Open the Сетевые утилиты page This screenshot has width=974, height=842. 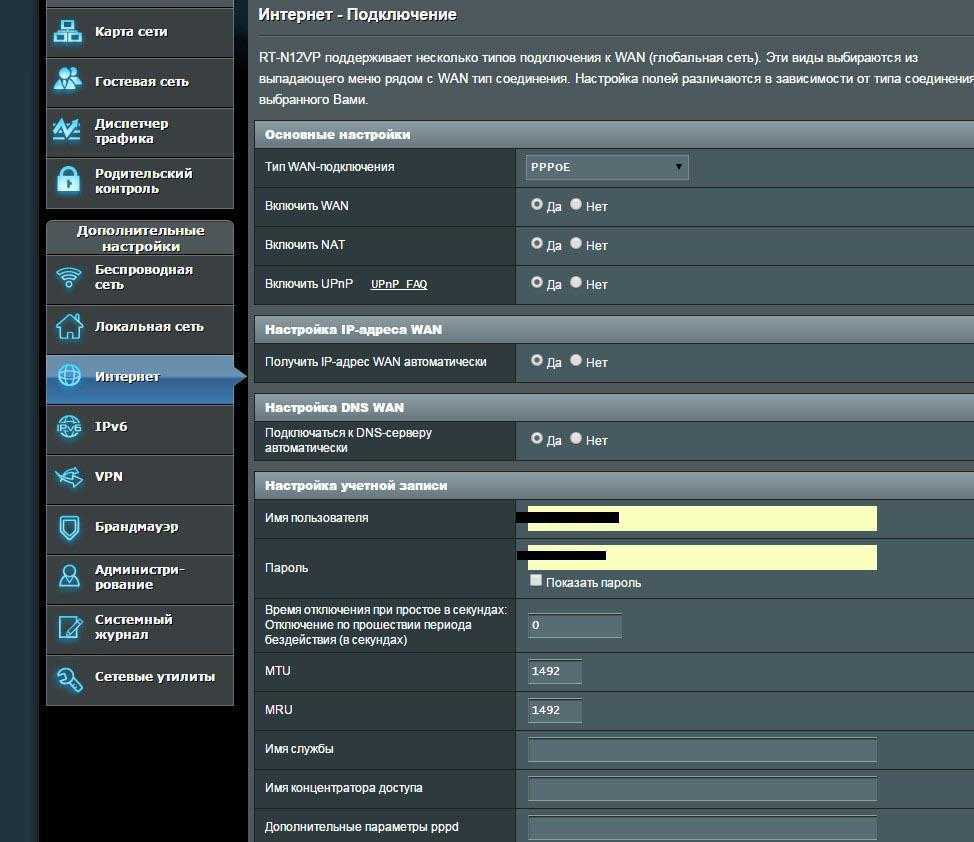(140, 679)
